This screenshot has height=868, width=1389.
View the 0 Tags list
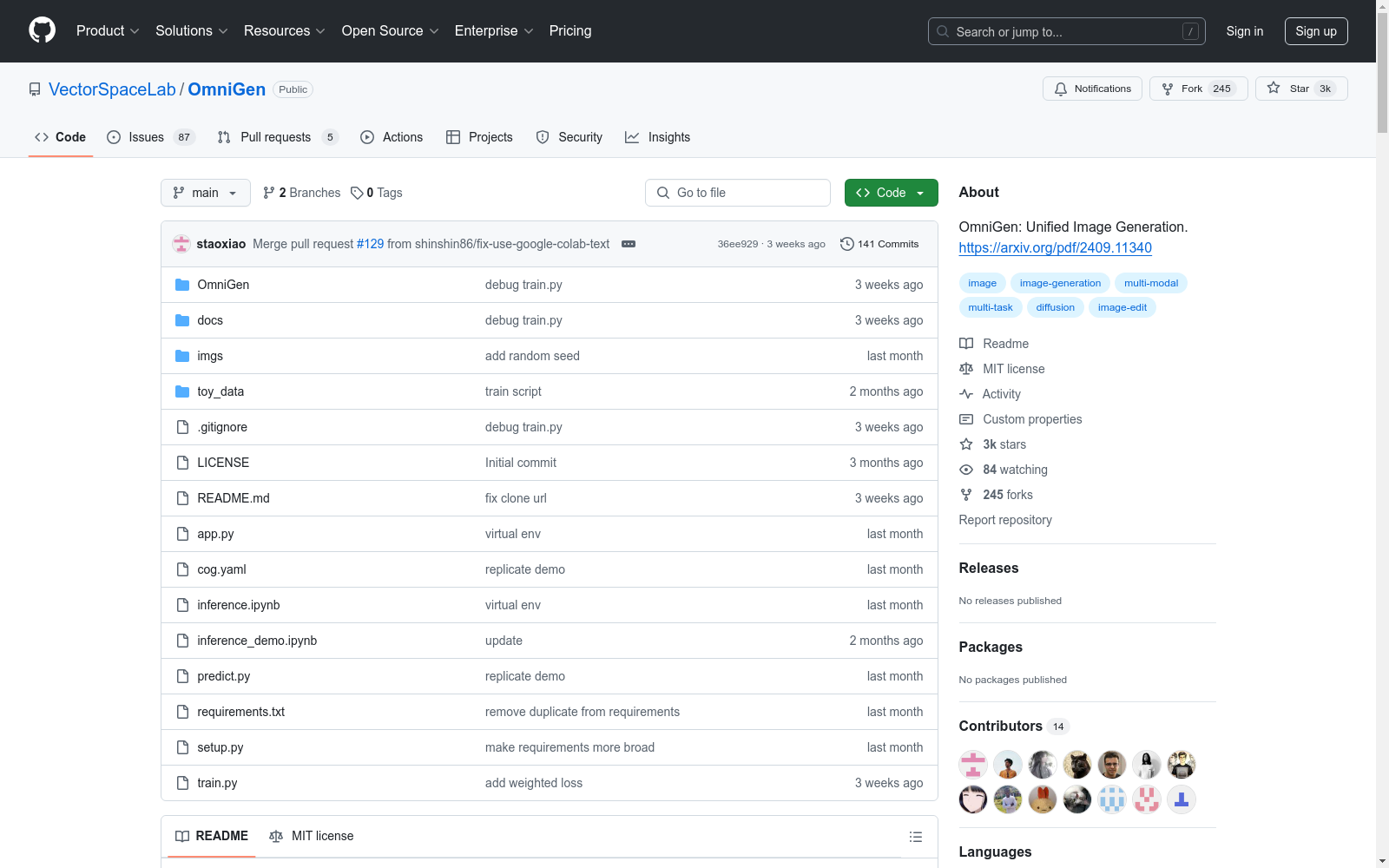click(x=377, y=193)
